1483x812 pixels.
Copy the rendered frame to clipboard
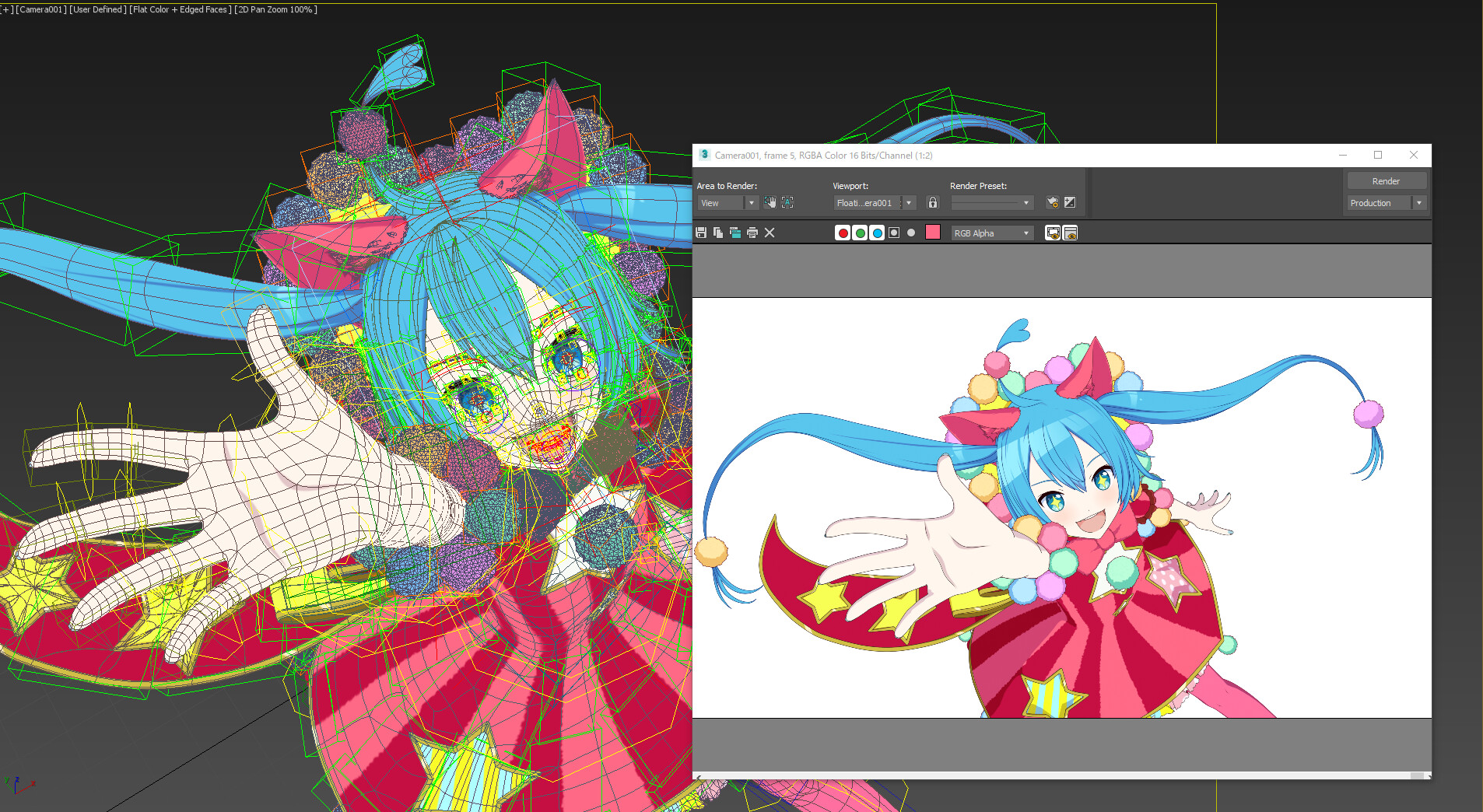[x=718, y=232]
